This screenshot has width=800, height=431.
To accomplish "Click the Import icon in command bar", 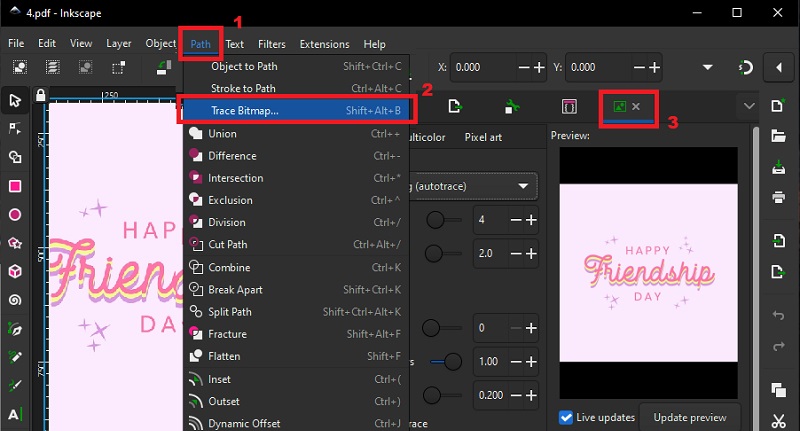I will 778,240.
